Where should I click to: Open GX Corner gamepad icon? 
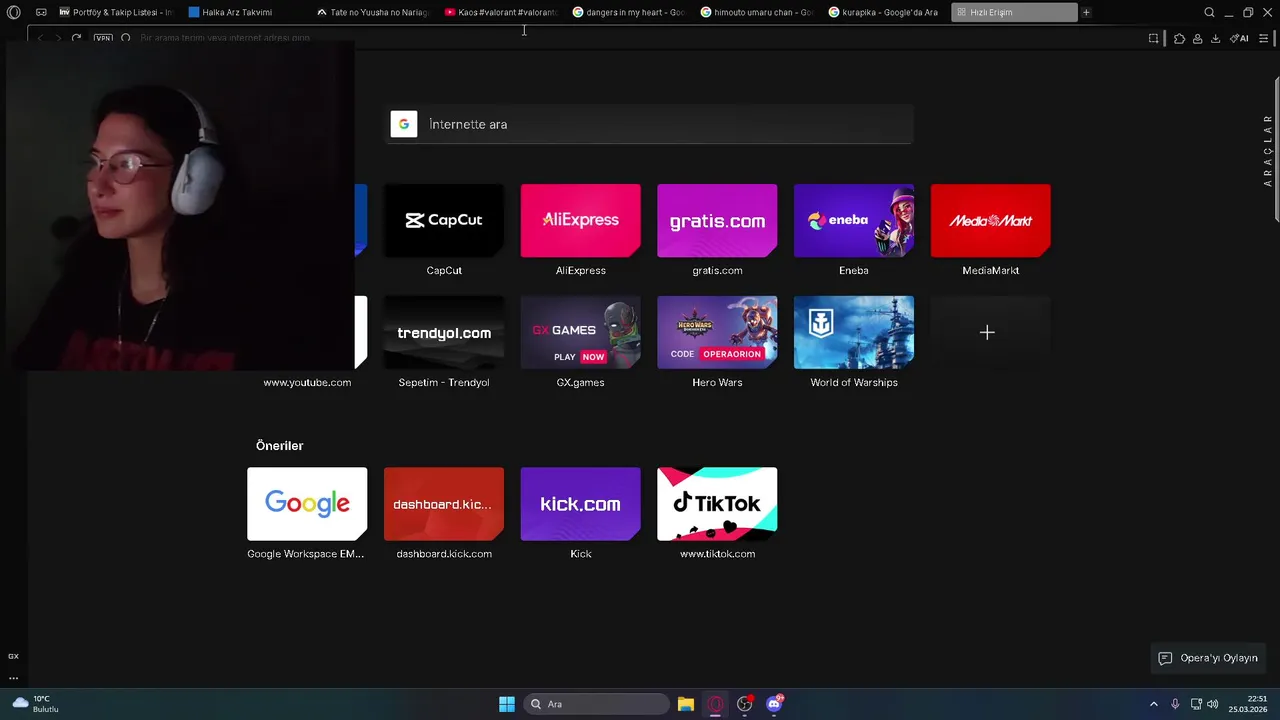coord(41,12)
